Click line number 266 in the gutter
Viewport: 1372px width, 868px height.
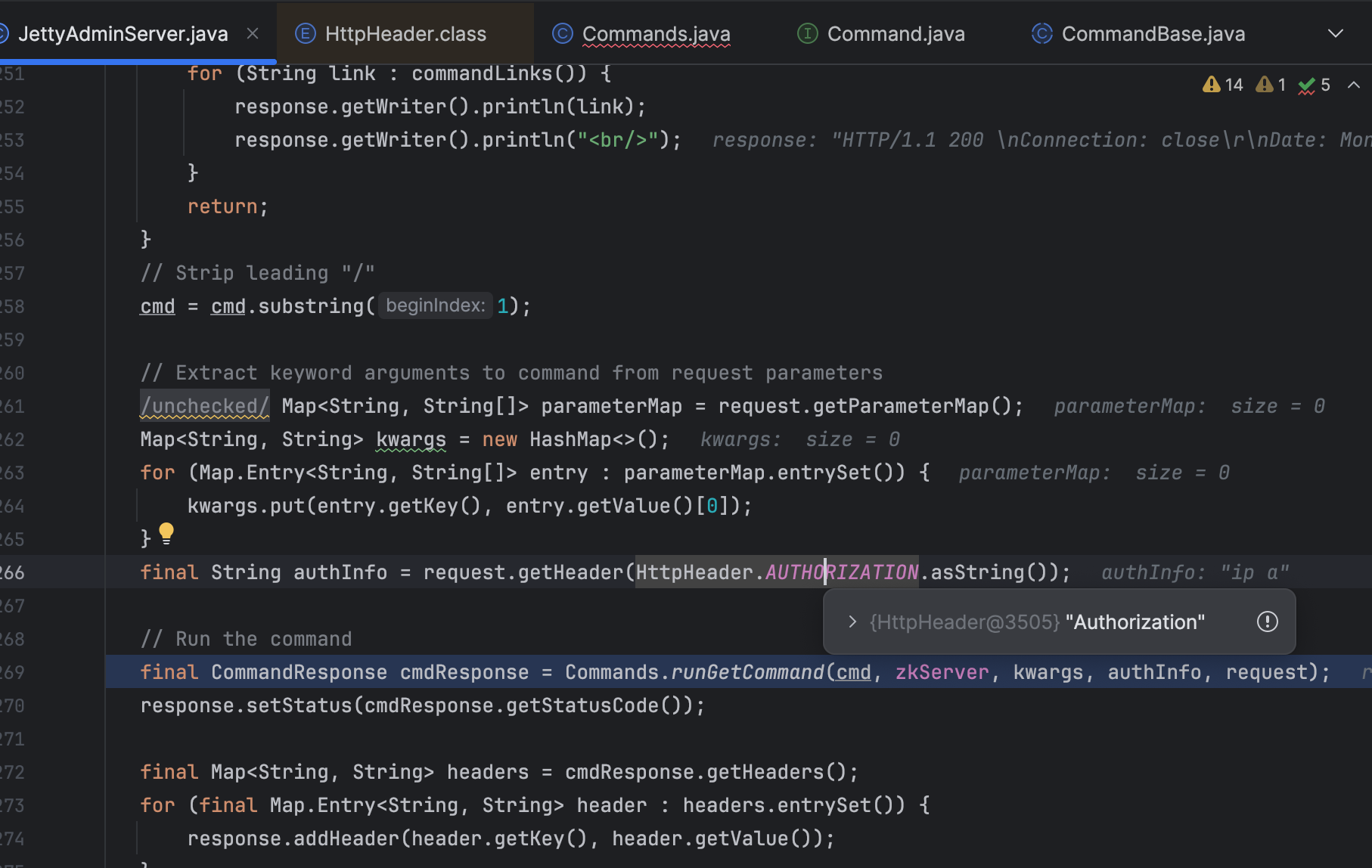point(12,572)
